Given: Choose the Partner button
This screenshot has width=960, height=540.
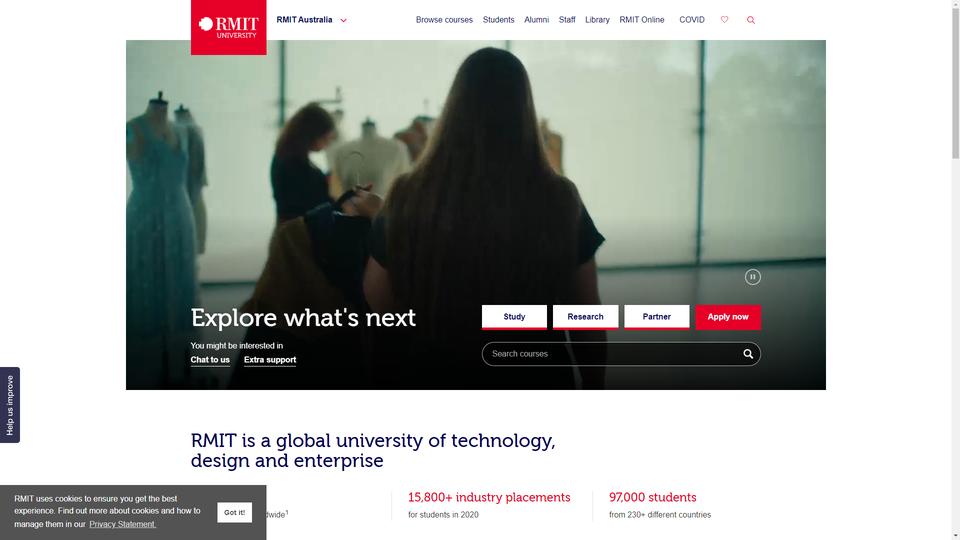Looking at the screenshot, I should pyautogui.click(x=656, y=317).
